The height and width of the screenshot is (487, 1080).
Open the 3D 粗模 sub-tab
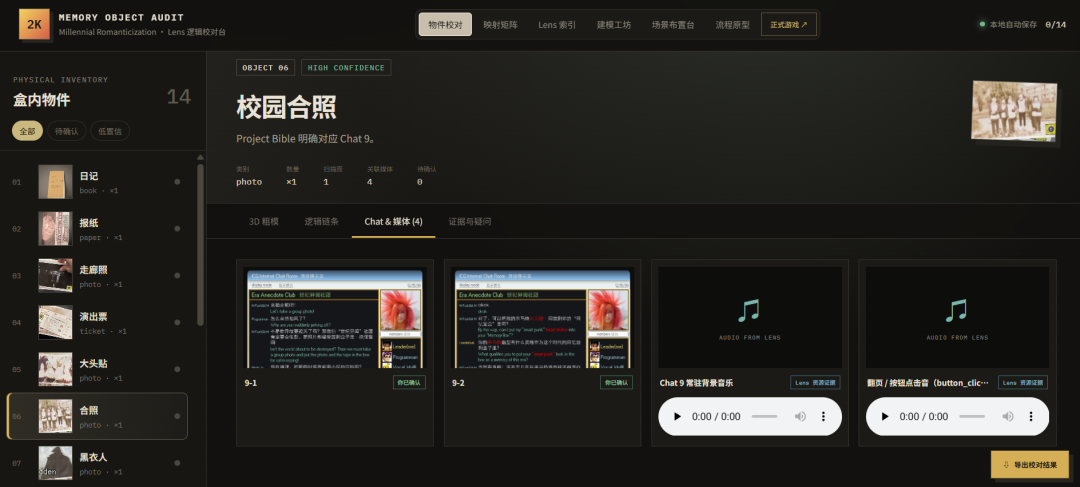[264, 221]
